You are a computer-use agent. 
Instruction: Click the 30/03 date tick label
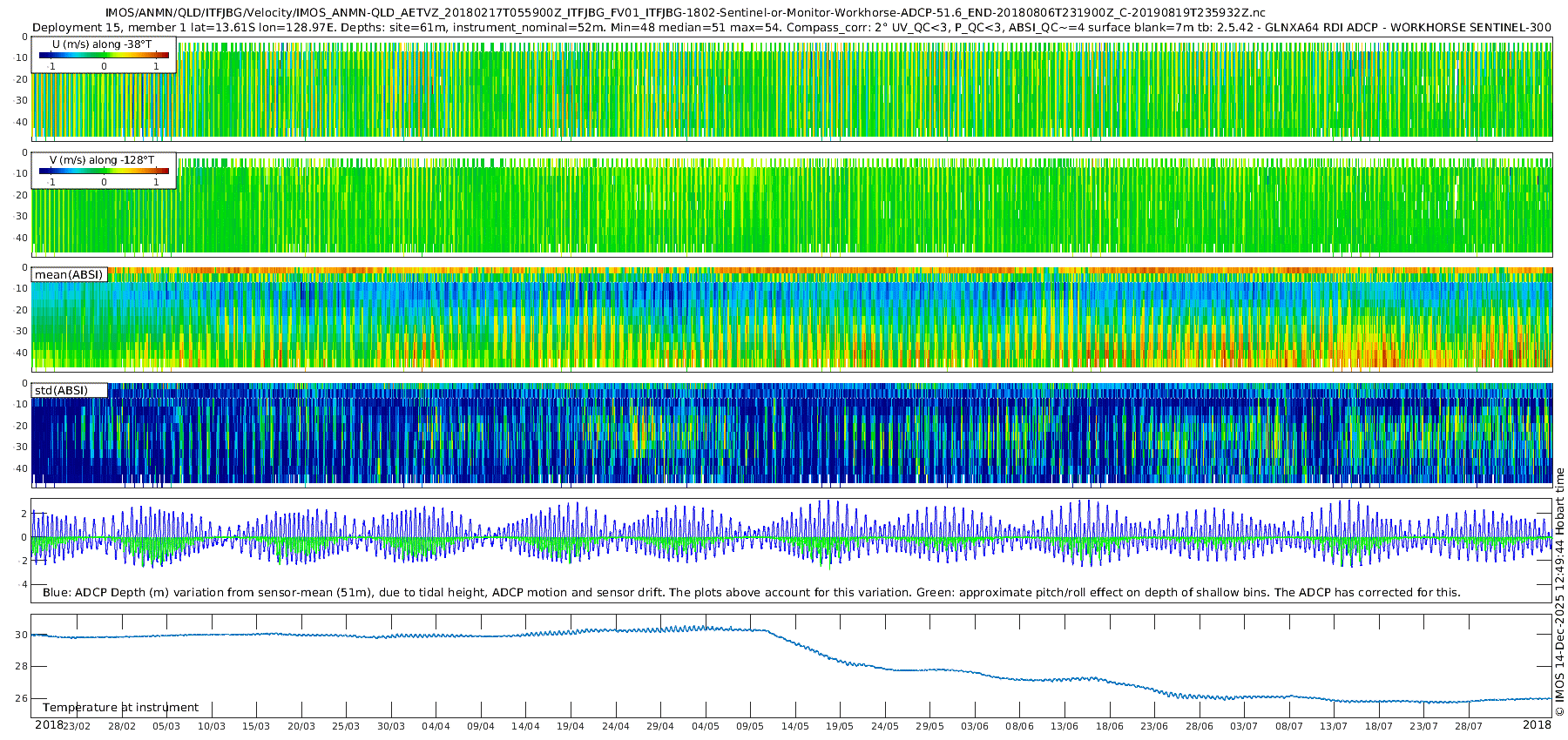[x=391, y=726]
